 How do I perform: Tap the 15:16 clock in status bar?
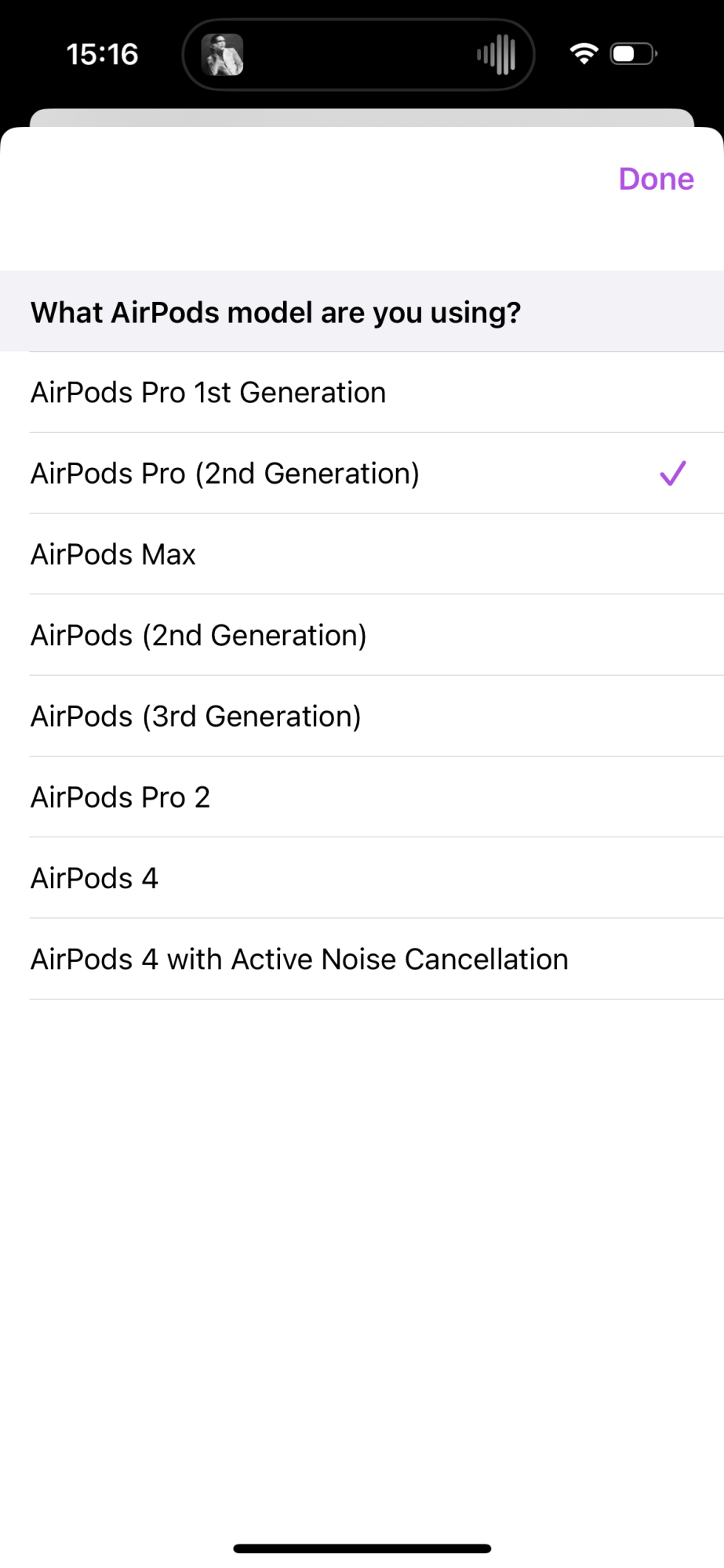point(102,54)
